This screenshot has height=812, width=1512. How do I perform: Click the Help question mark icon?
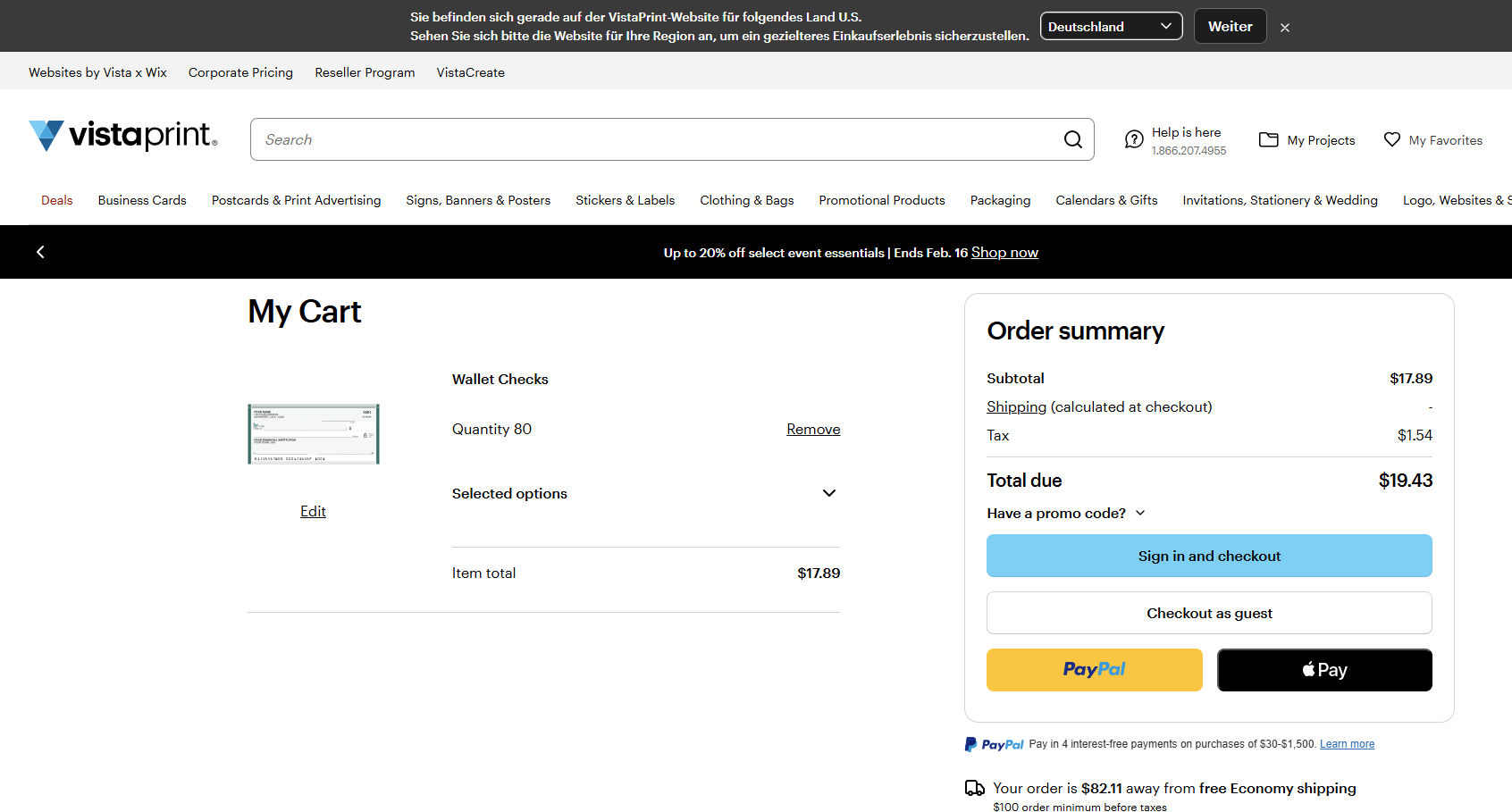click(1134, 139)
